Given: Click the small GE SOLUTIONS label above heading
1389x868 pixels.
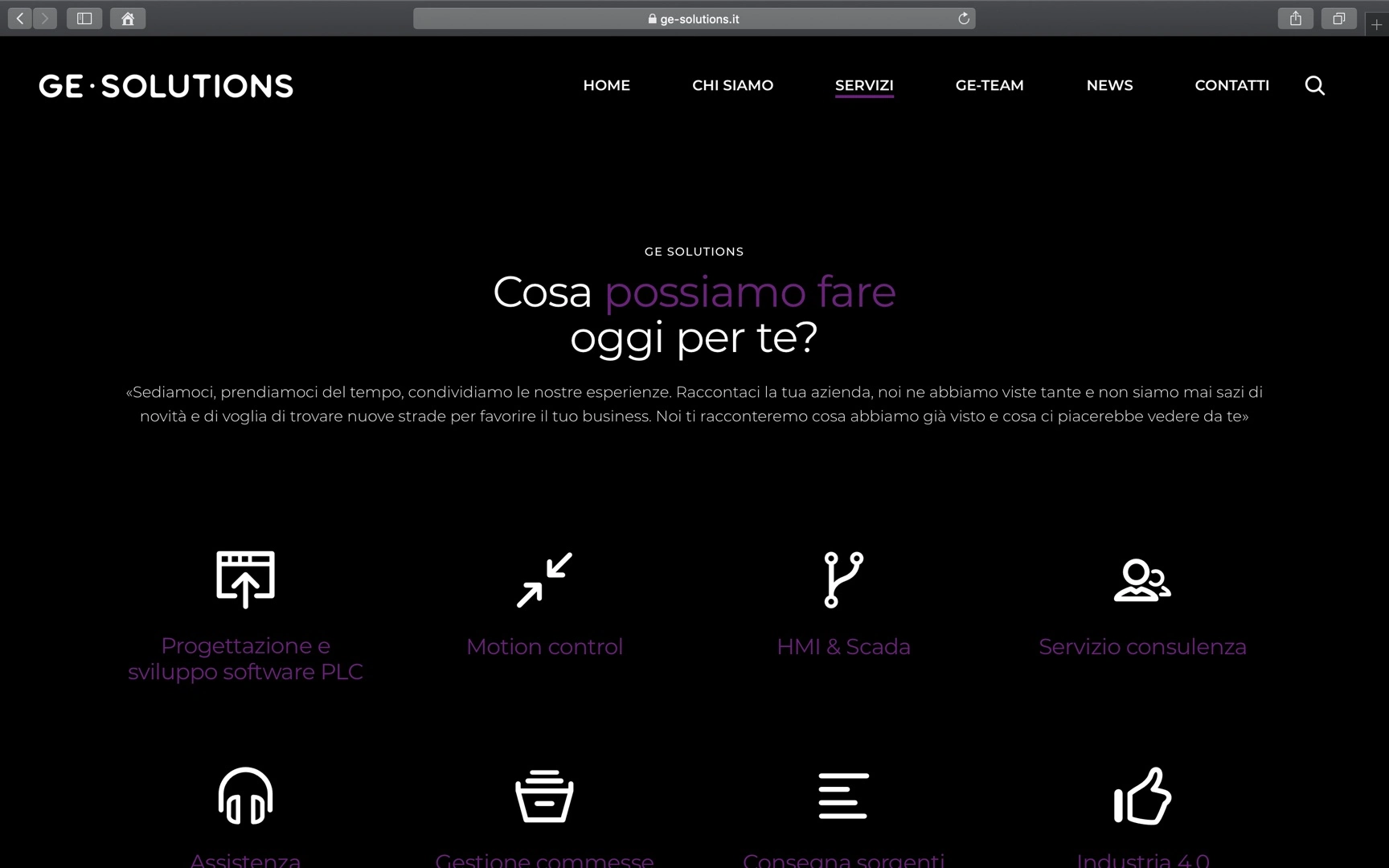Looking at the screenshot, I should tap(694, 252).
